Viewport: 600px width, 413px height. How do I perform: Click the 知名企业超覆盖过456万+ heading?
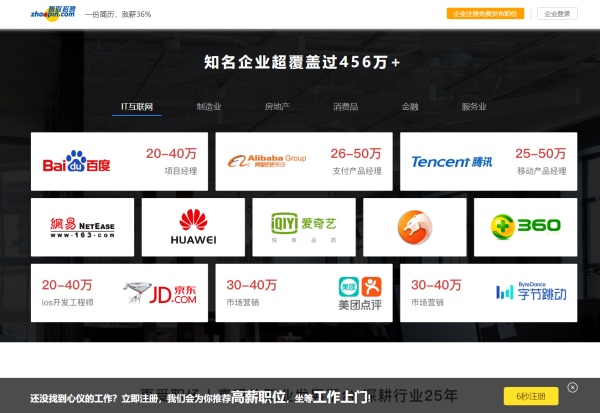pos(302,62)
